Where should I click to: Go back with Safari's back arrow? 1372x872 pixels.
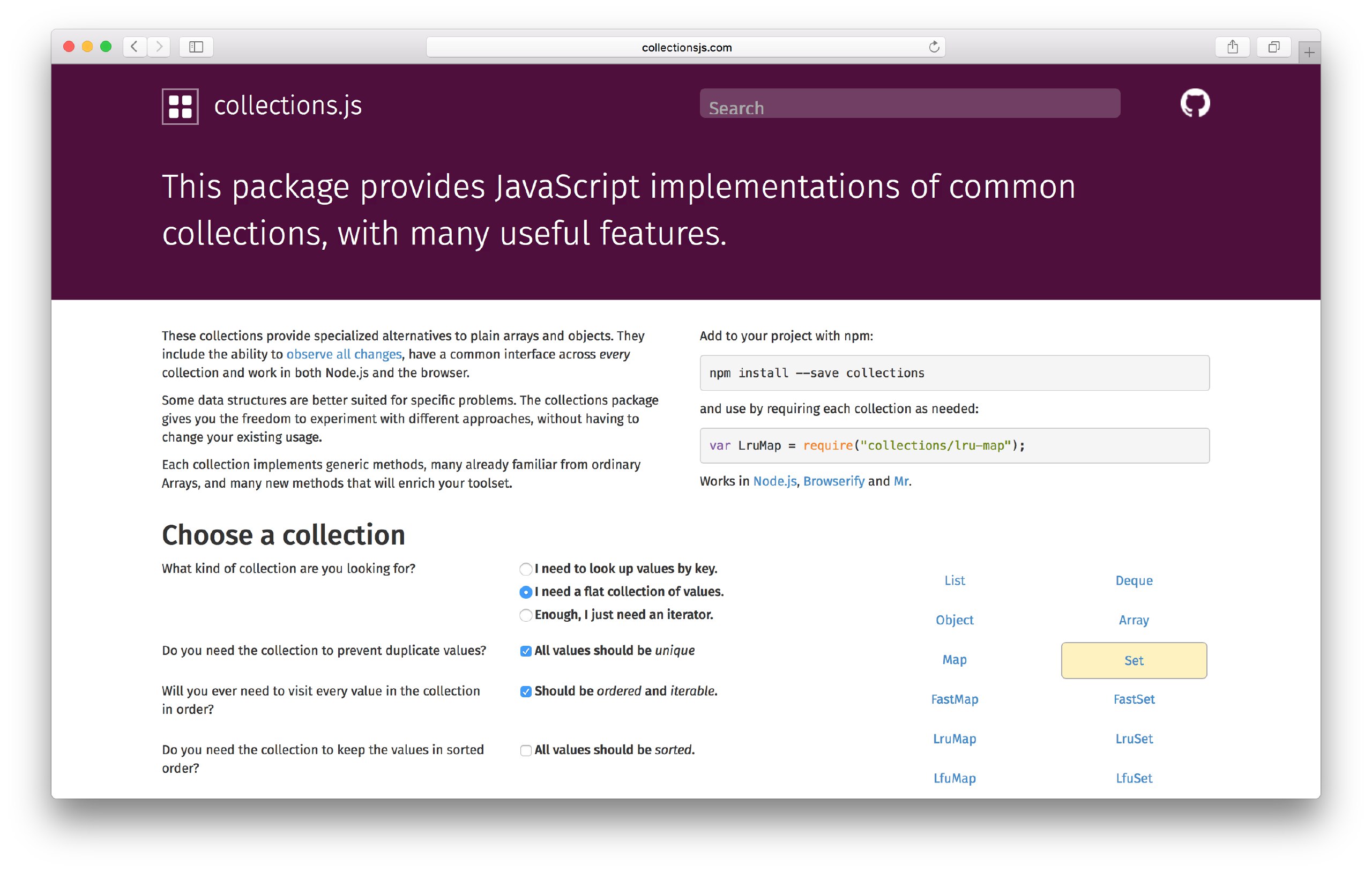click(135, 47)
